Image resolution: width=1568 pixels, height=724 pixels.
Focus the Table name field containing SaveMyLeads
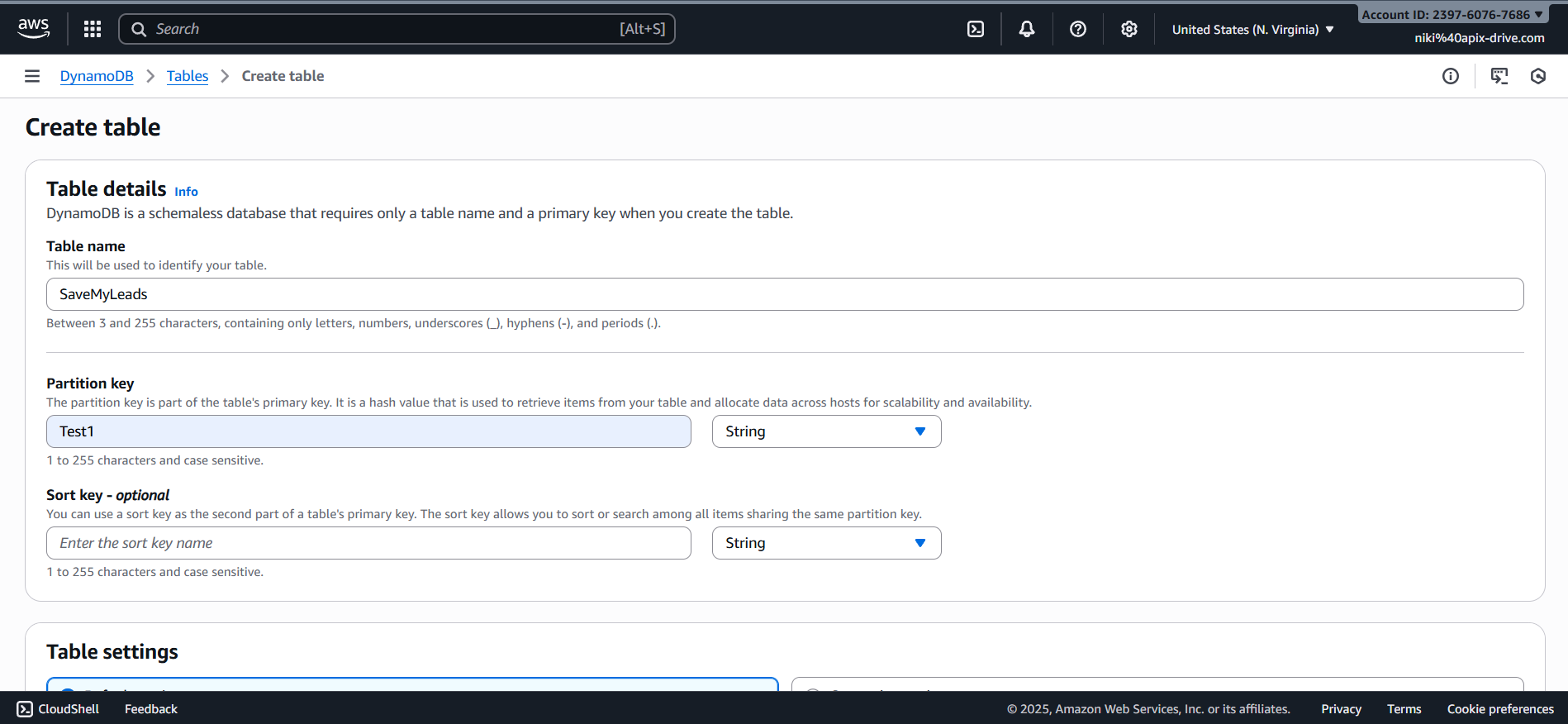tap(785, 294)
